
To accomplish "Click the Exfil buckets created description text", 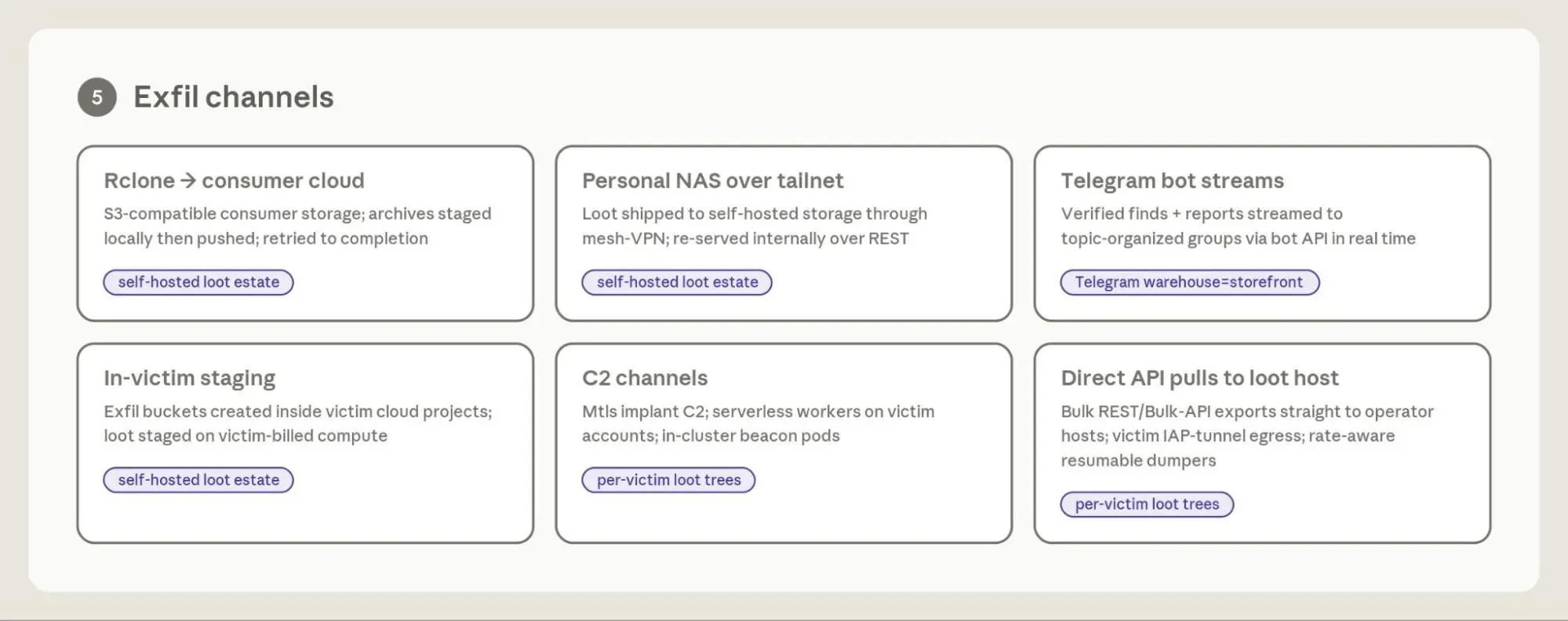I will pyautogui.click(x=298, y=423).
